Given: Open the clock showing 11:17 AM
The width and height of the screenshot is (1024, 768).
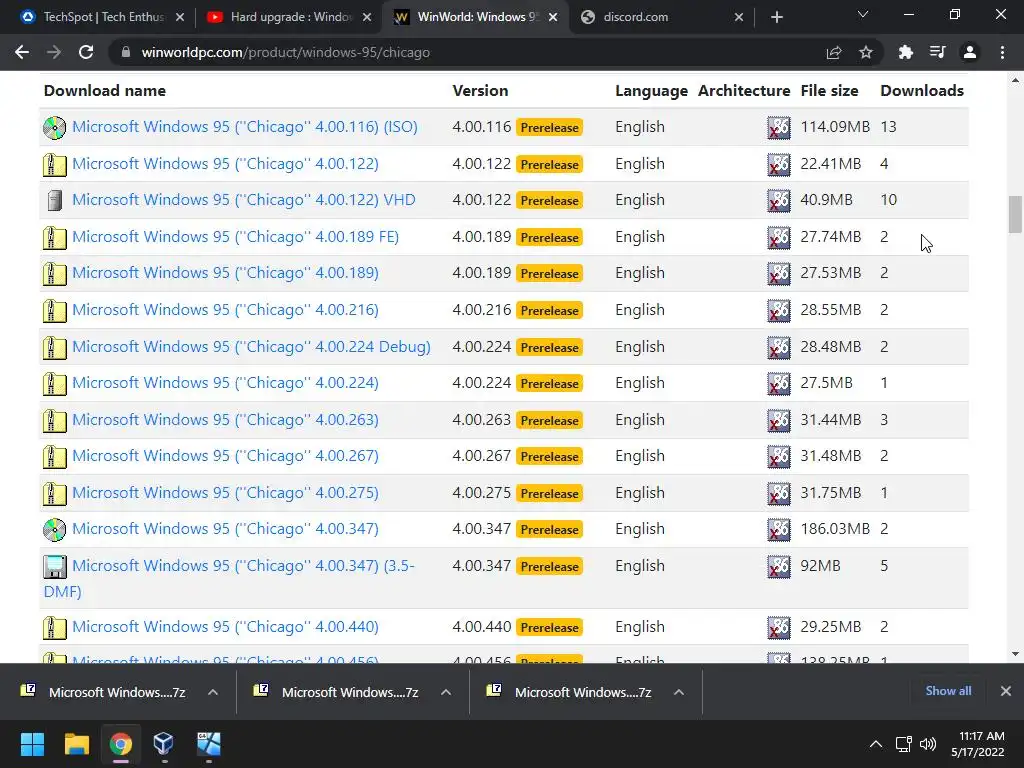Looking at the screenshot, I should [x=978, y=744].
